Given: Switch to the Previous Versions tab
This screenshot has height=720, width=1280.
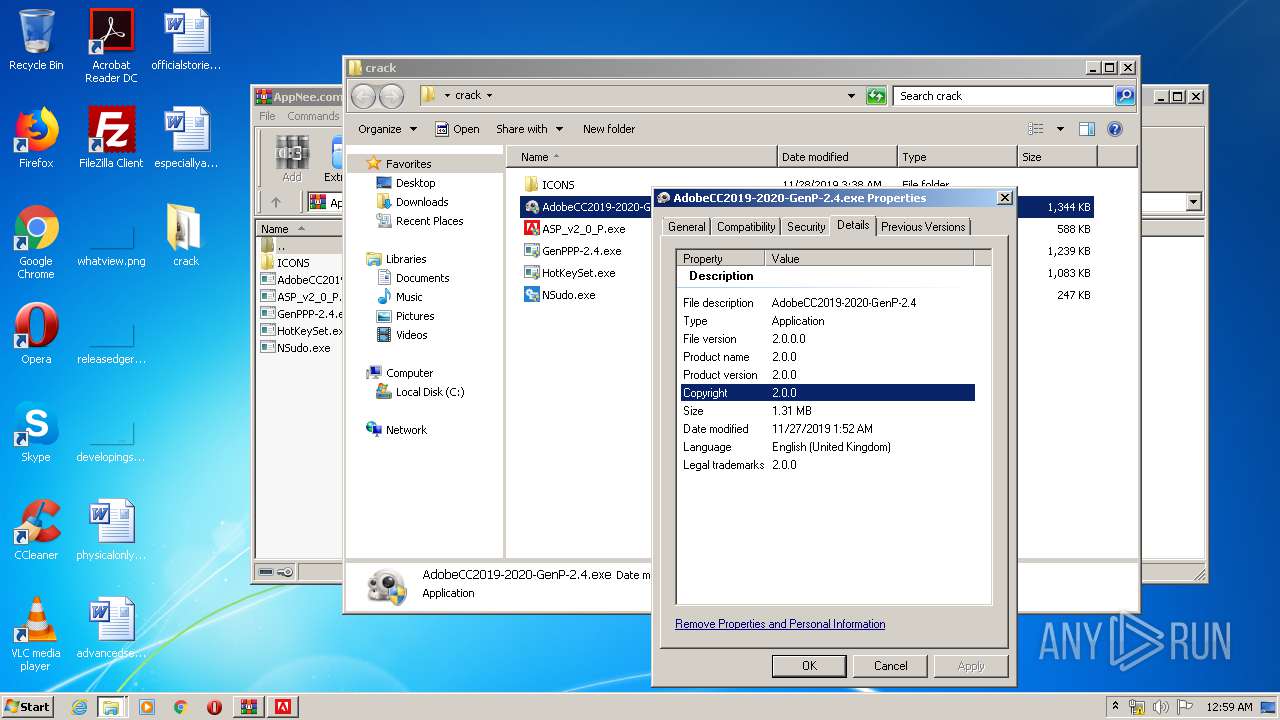Looking at the screenshot, I should pyautogui.click(x=923, y=227).
